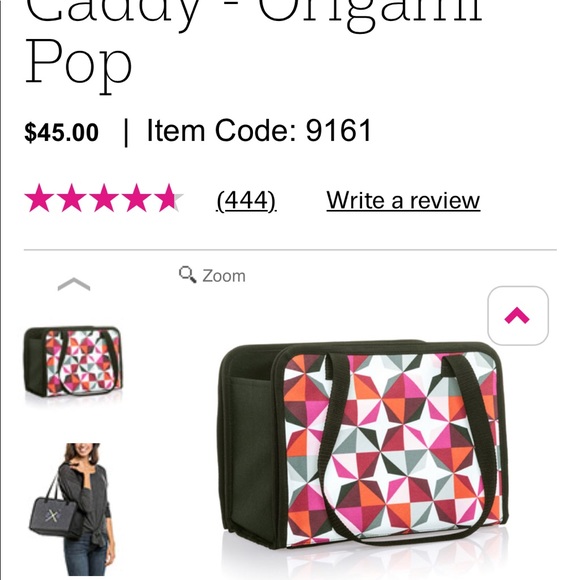Image resolution: width=580 pixels, height=580 pixels.
Task: Select the third pink rating star
Action: [x=104, y=198]
